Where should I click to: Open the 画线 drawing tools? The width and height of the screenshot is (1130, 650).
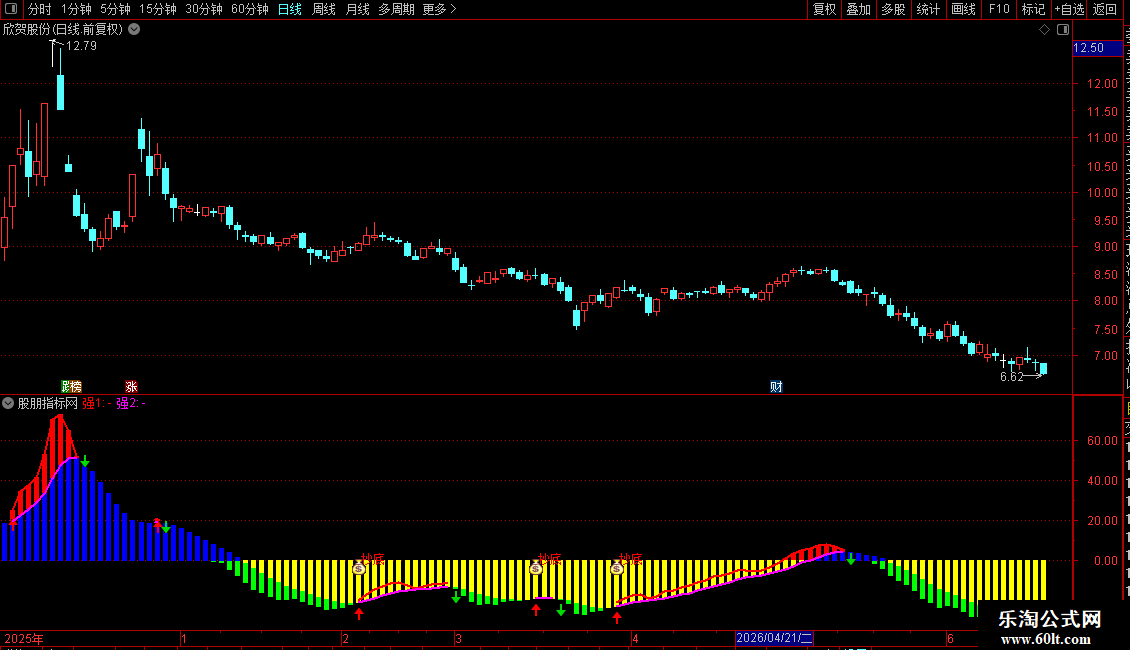pos(964,9)
